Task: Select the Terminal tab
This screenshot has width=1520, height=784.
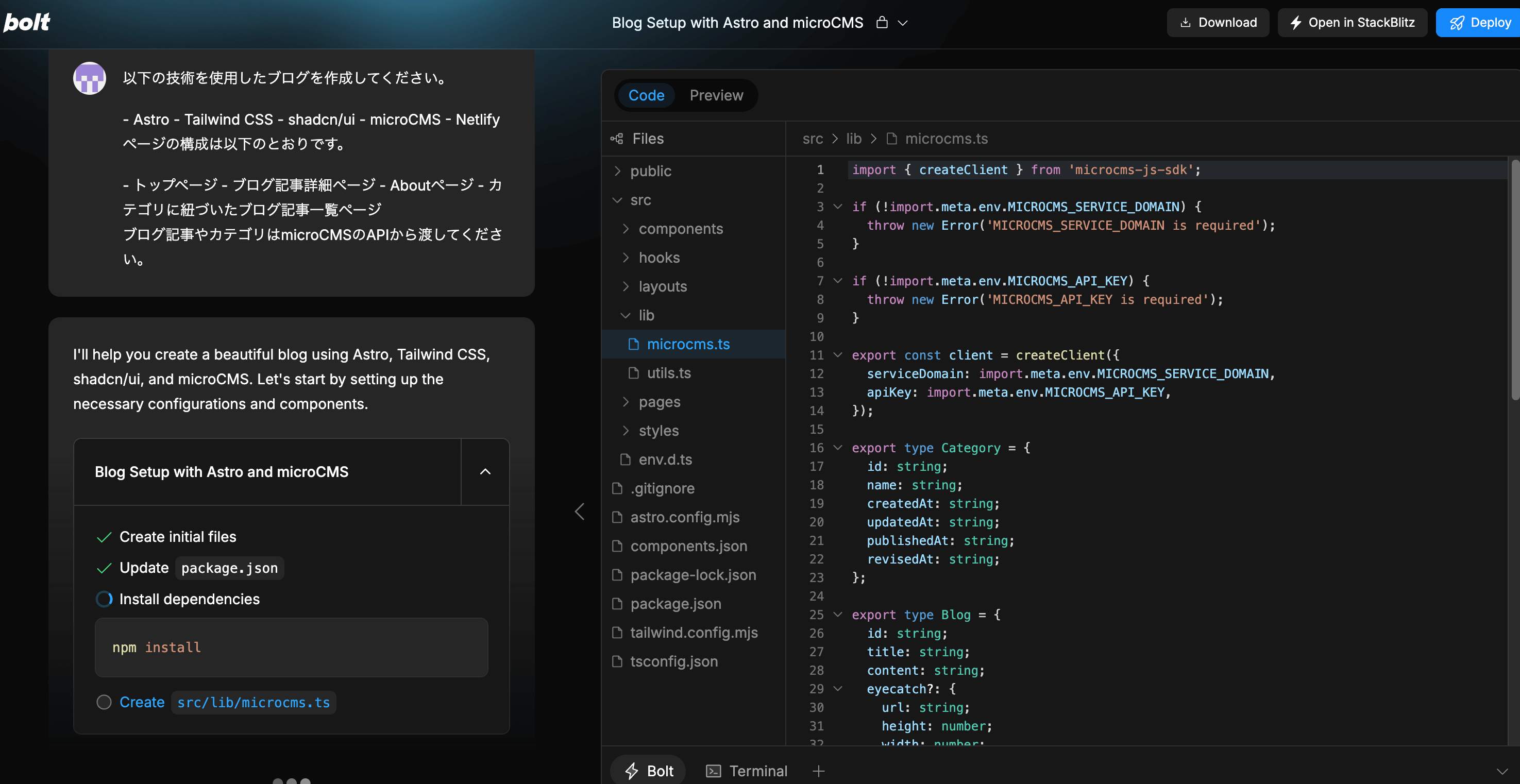Action: point(747,771)
